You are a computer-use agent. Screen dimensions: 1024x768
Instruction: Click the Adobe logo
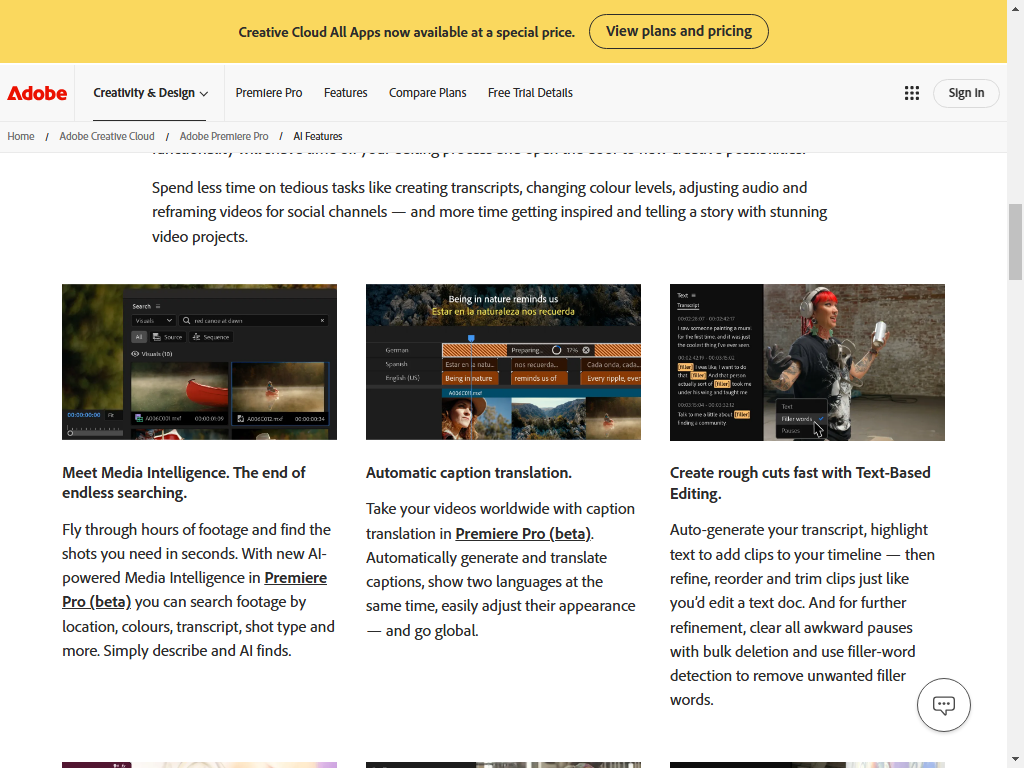click(x=37, y=93)
